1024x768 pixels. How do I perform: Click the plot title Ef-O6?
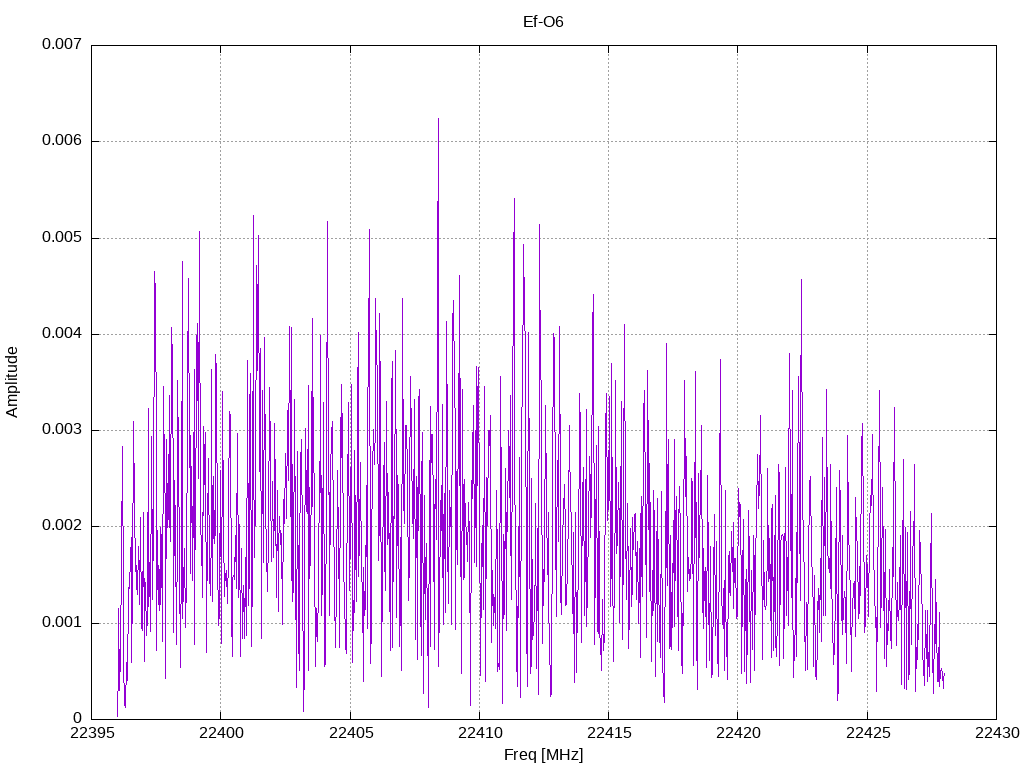click(543, 22)
